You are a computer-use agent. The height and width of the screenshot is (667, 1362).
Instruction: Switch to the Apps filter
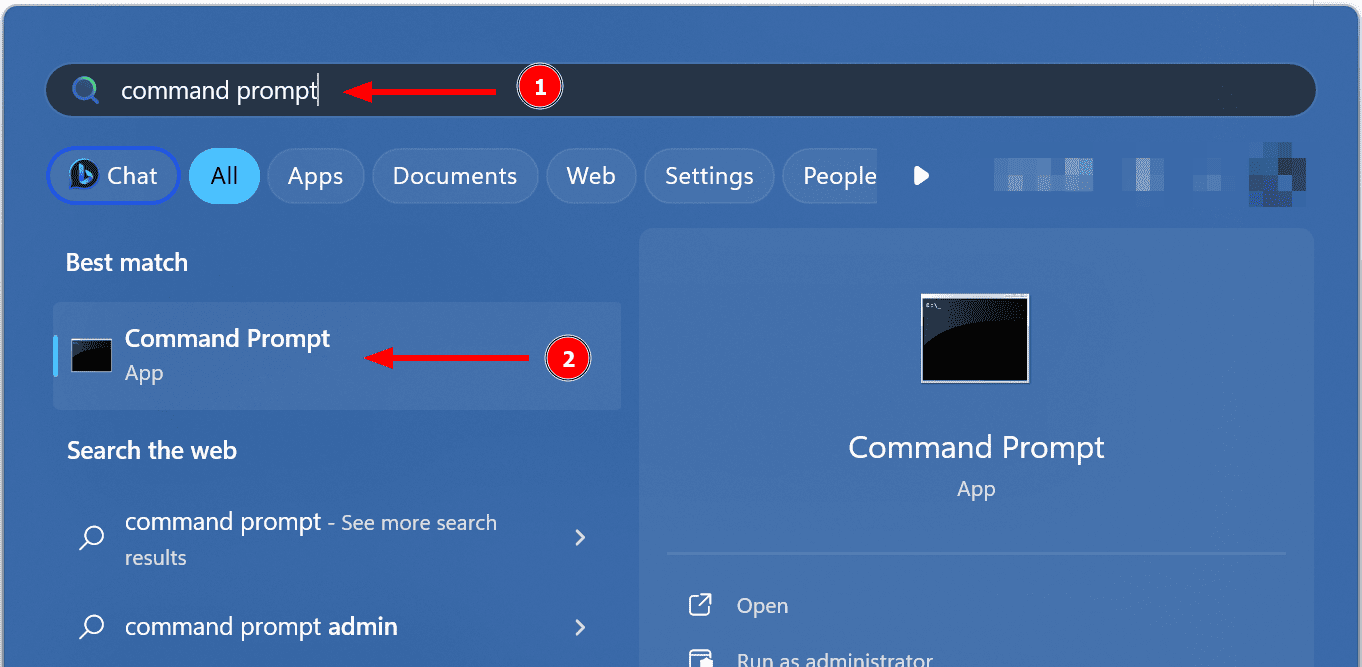(x=315, y=176)
